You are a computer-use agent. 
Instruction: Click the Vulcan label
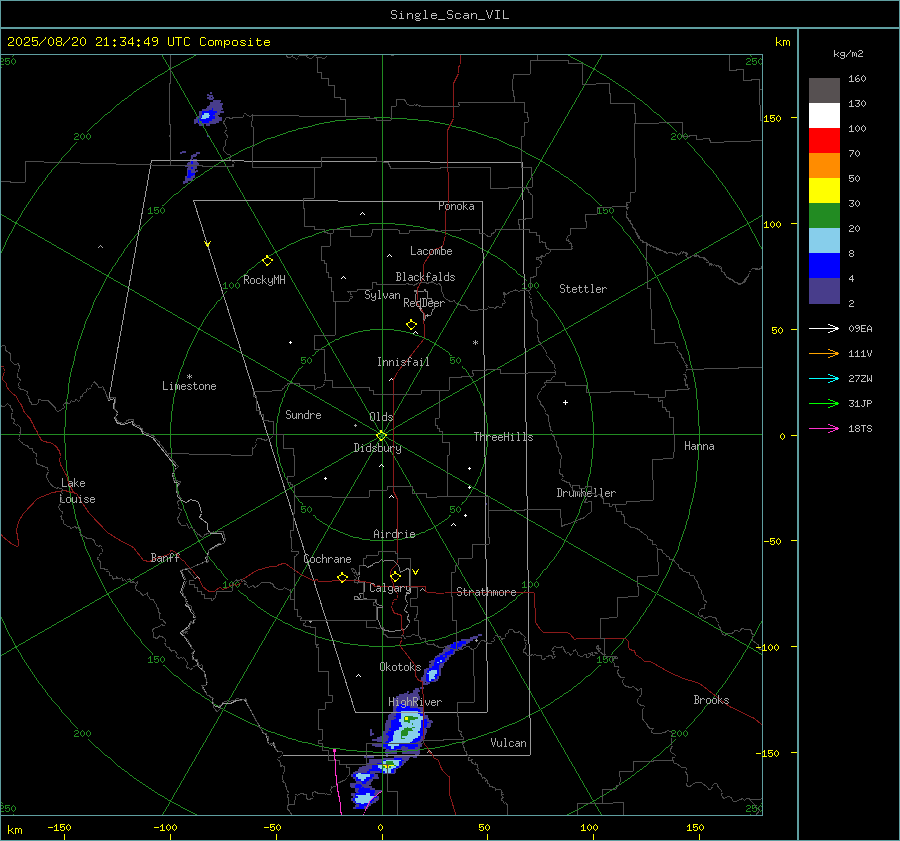508,743
